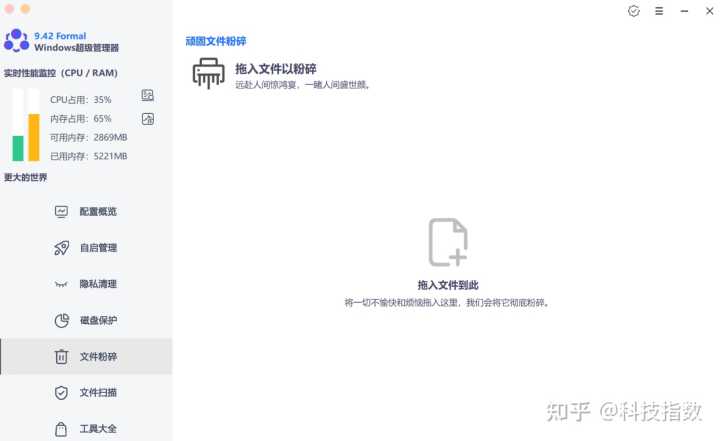Click the 顽固文件粉碎 heading link
This screenshot has height=441, width=720.
pos(216,41)
